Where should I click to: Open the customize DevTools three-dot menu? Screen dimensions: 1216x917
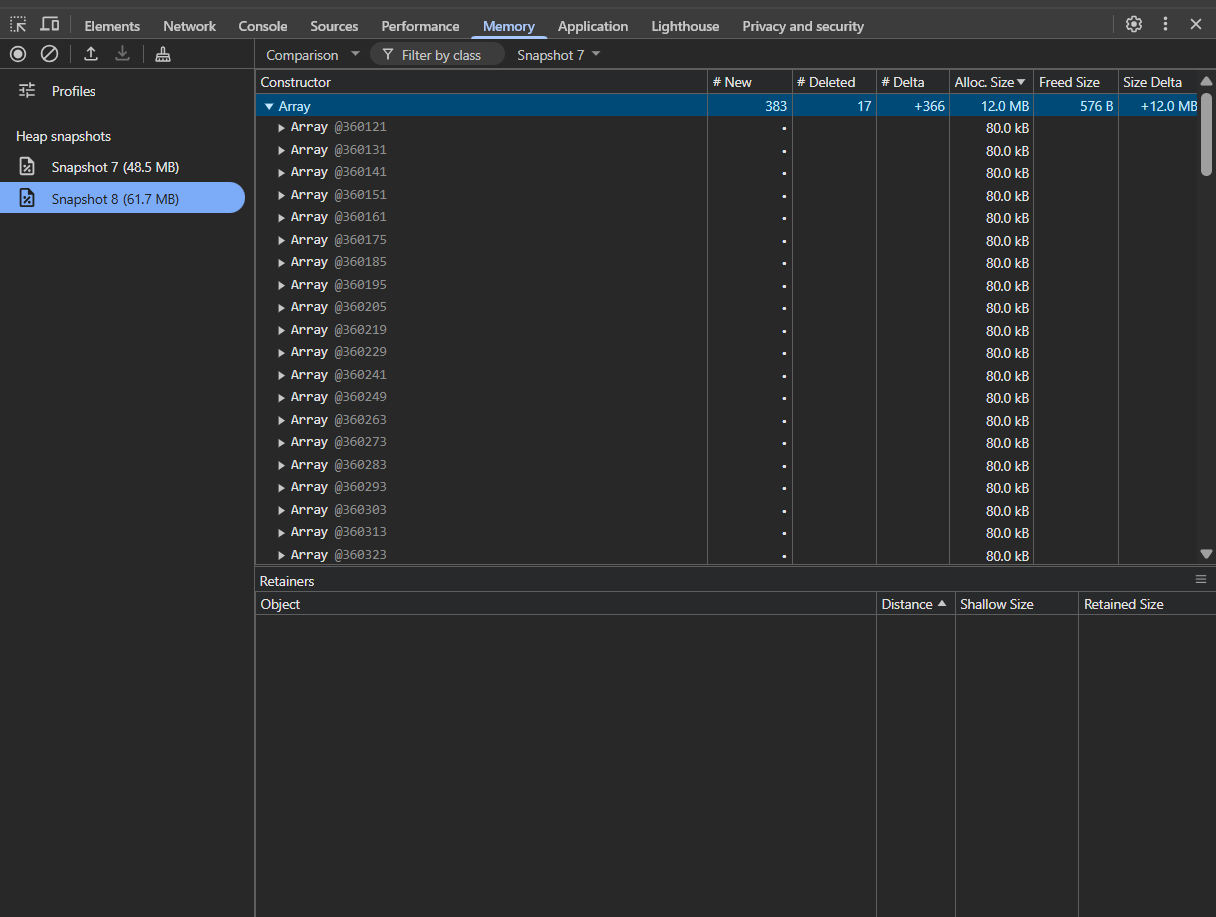[x=1165, y=25]
